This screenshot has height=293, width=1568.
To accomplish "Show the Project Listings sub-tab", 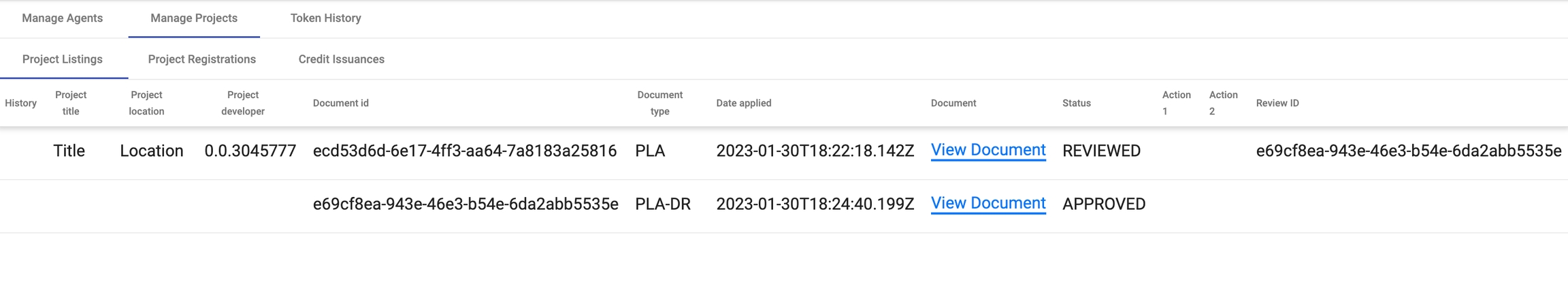I will click(x=63, y=59).
